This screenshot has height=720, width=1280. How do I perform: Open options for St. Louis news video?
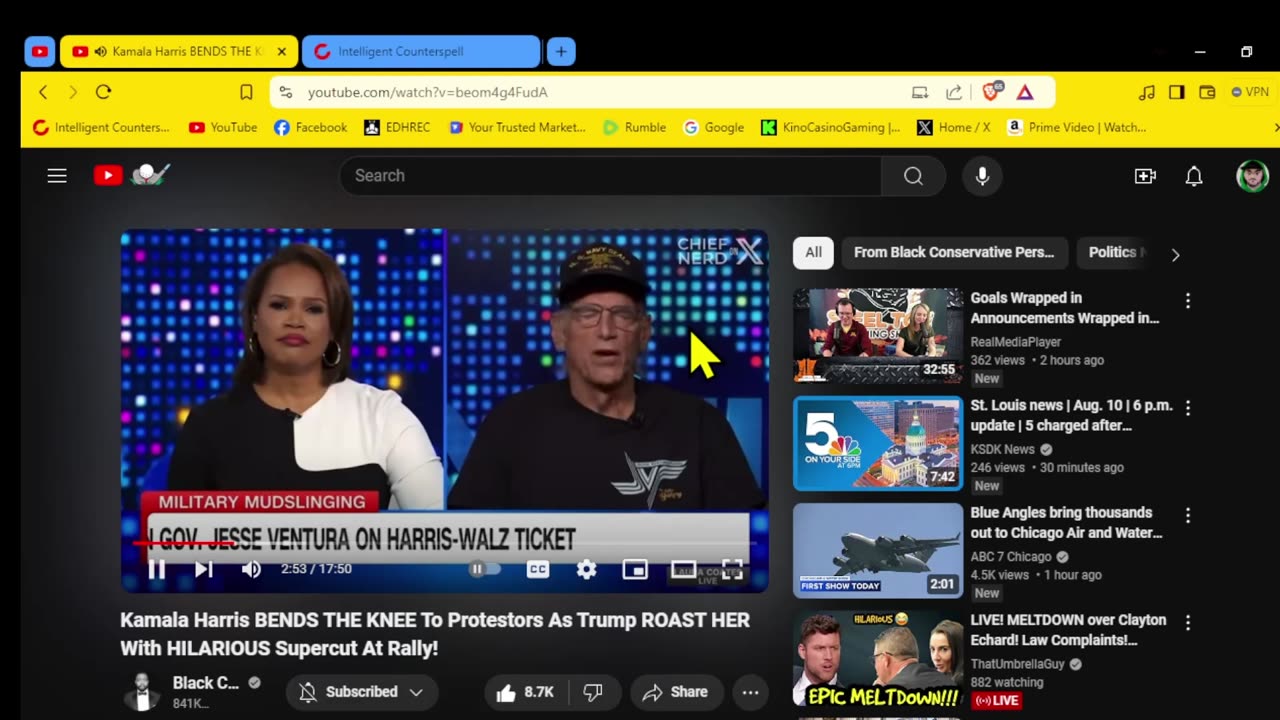tap(1188, 408)
